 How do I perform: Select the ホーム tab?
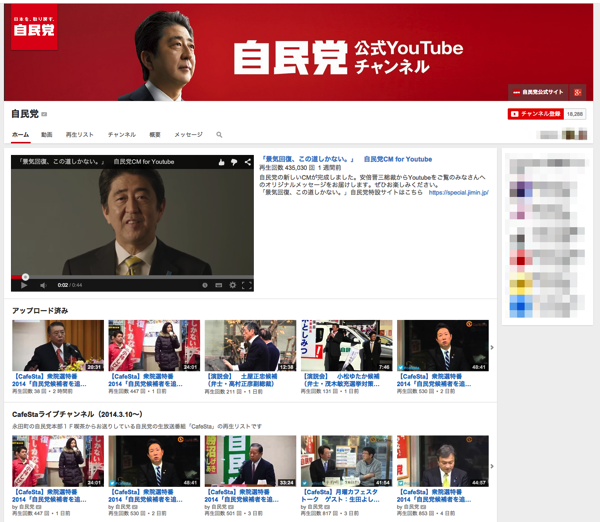(20, 135)
